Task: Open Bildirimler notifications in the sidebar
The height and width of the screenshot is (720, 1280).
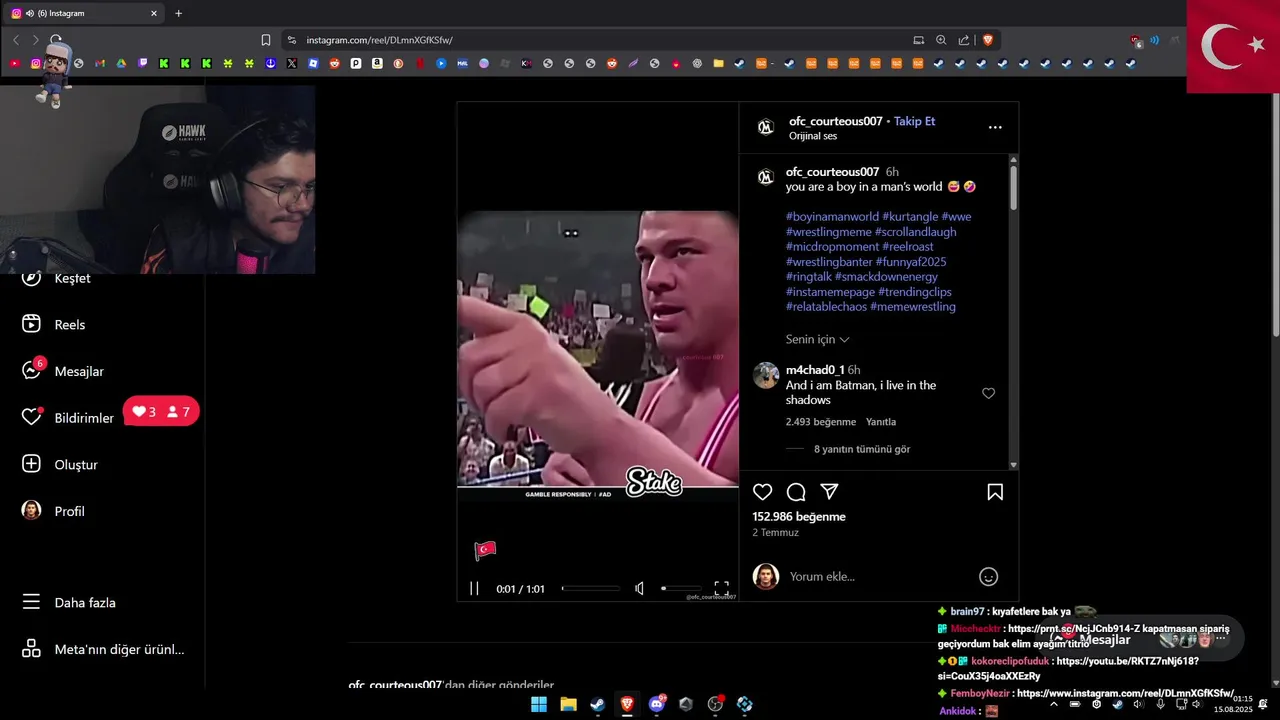Action: [x=68, y=418]
